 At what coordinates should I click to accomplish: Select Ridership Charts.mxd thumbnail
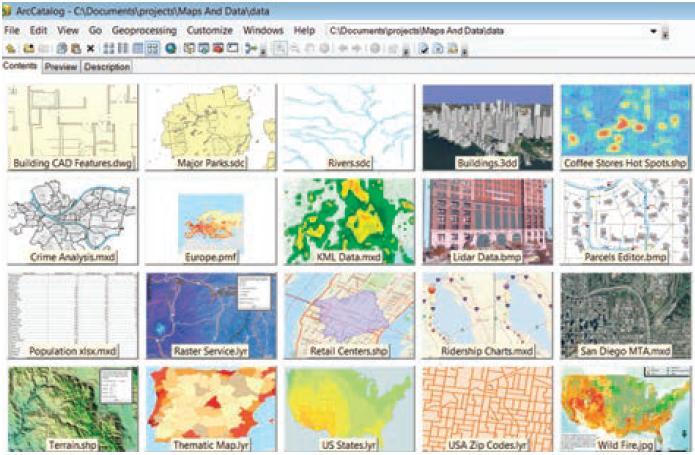(x=488, y=315)
